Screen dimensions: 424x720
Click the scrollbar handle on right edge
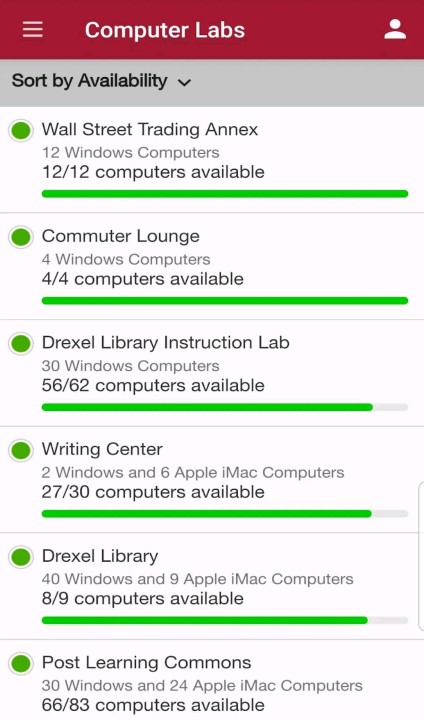[x=422, y=557]
